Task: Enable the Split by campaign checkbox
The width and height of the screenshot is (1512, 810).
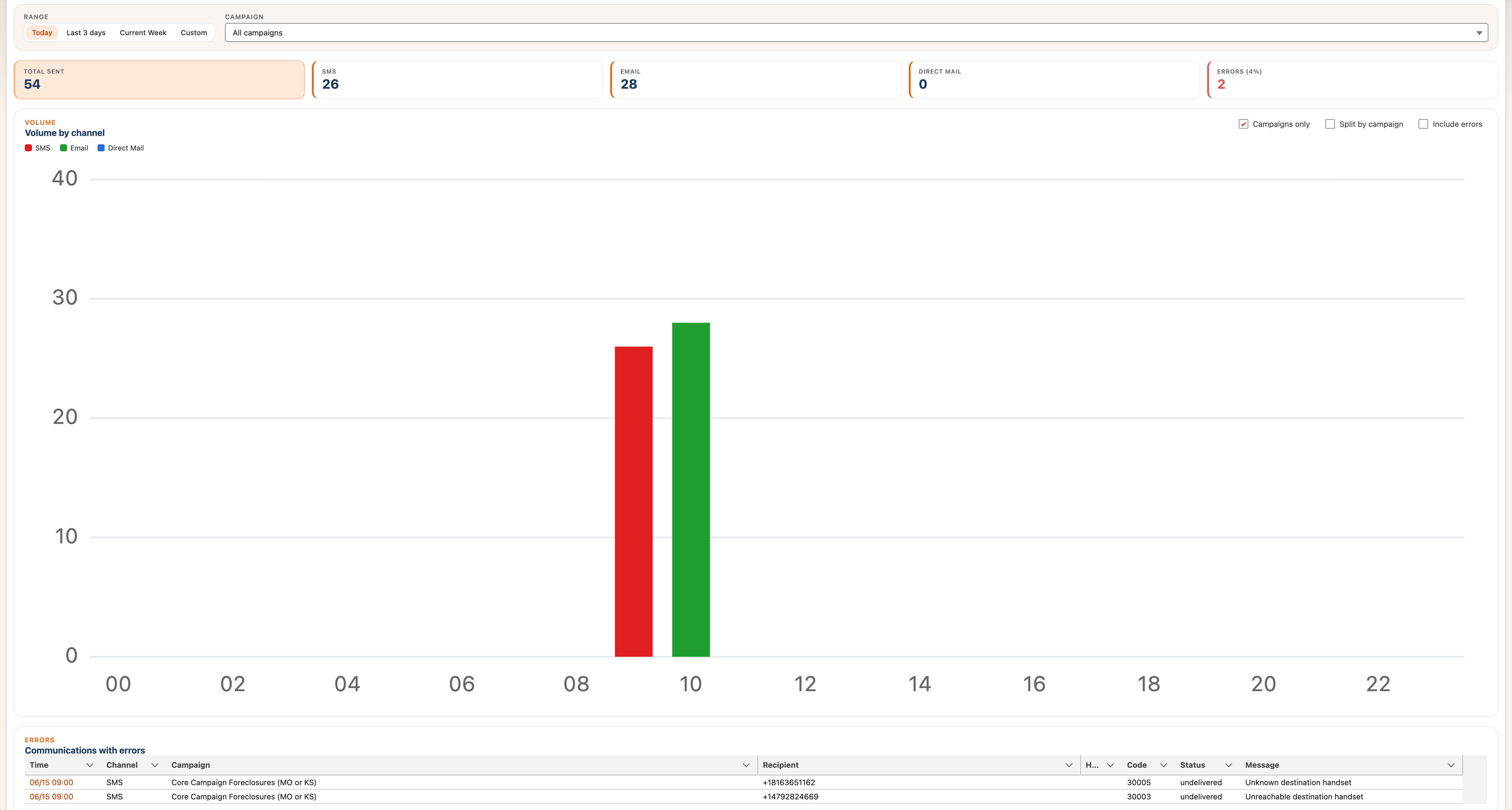Action: 1330,124
